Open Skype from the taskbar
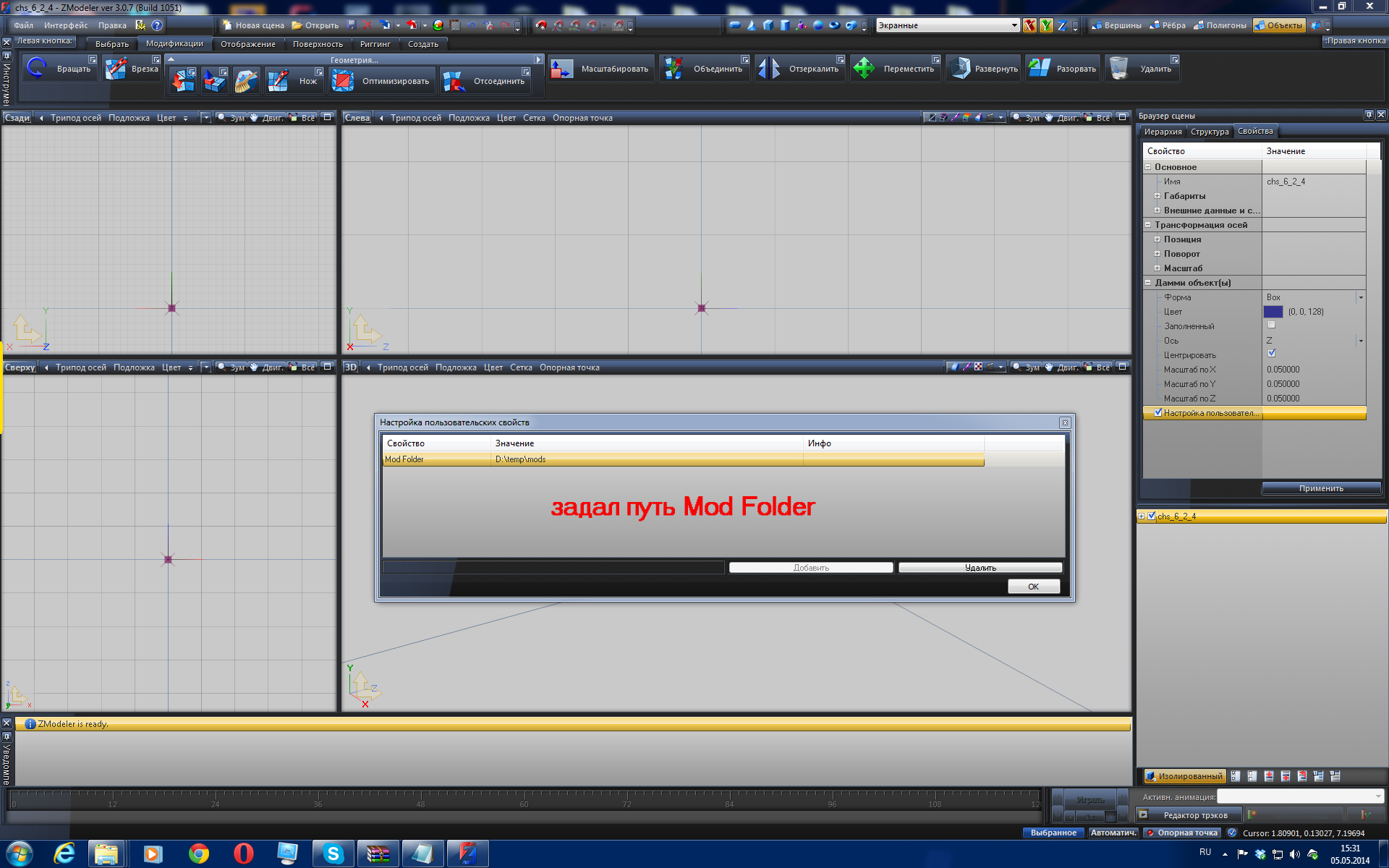 334,854
